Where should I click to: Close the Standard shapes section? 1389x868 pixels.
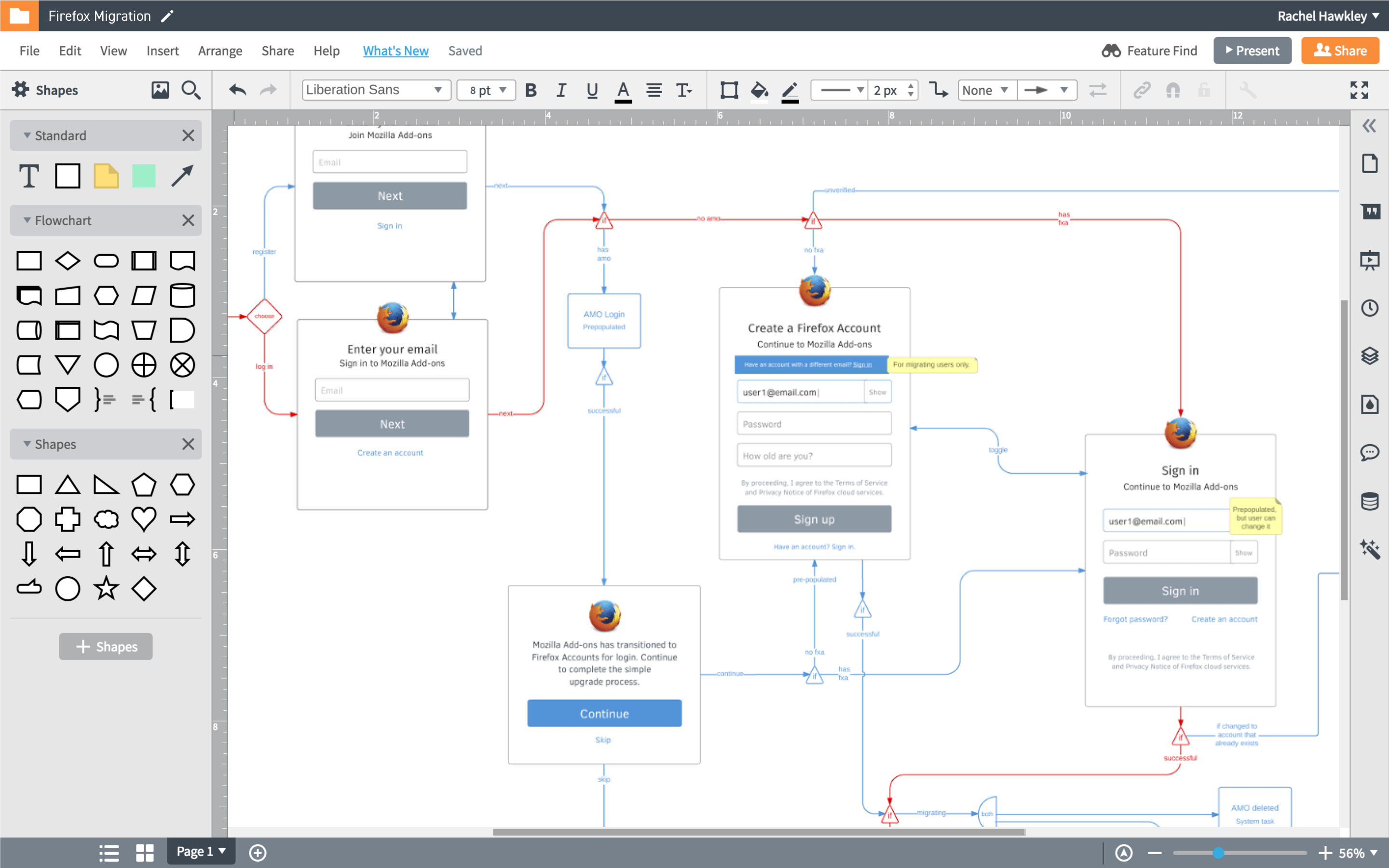click(188, 136)
